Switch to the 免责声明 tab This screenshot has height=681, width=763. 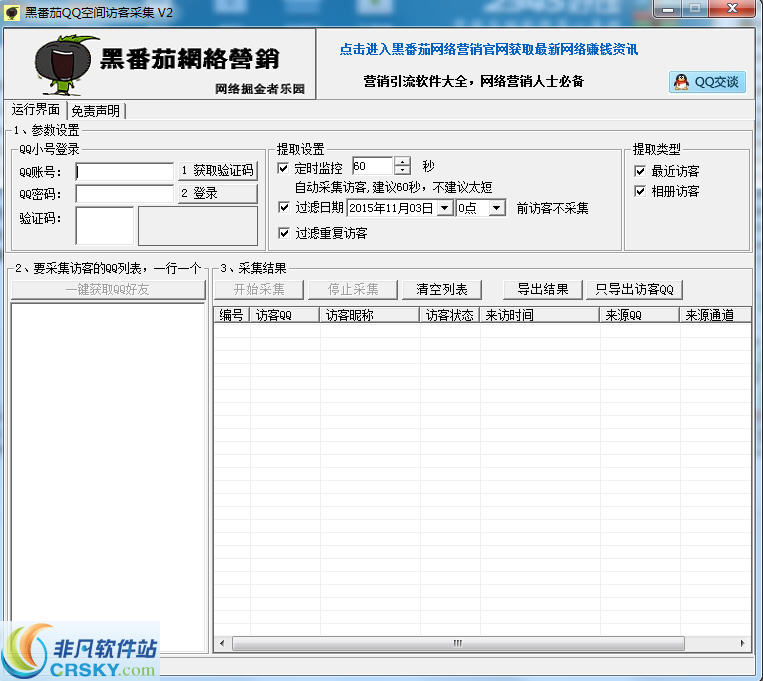(x=95, y=111)
